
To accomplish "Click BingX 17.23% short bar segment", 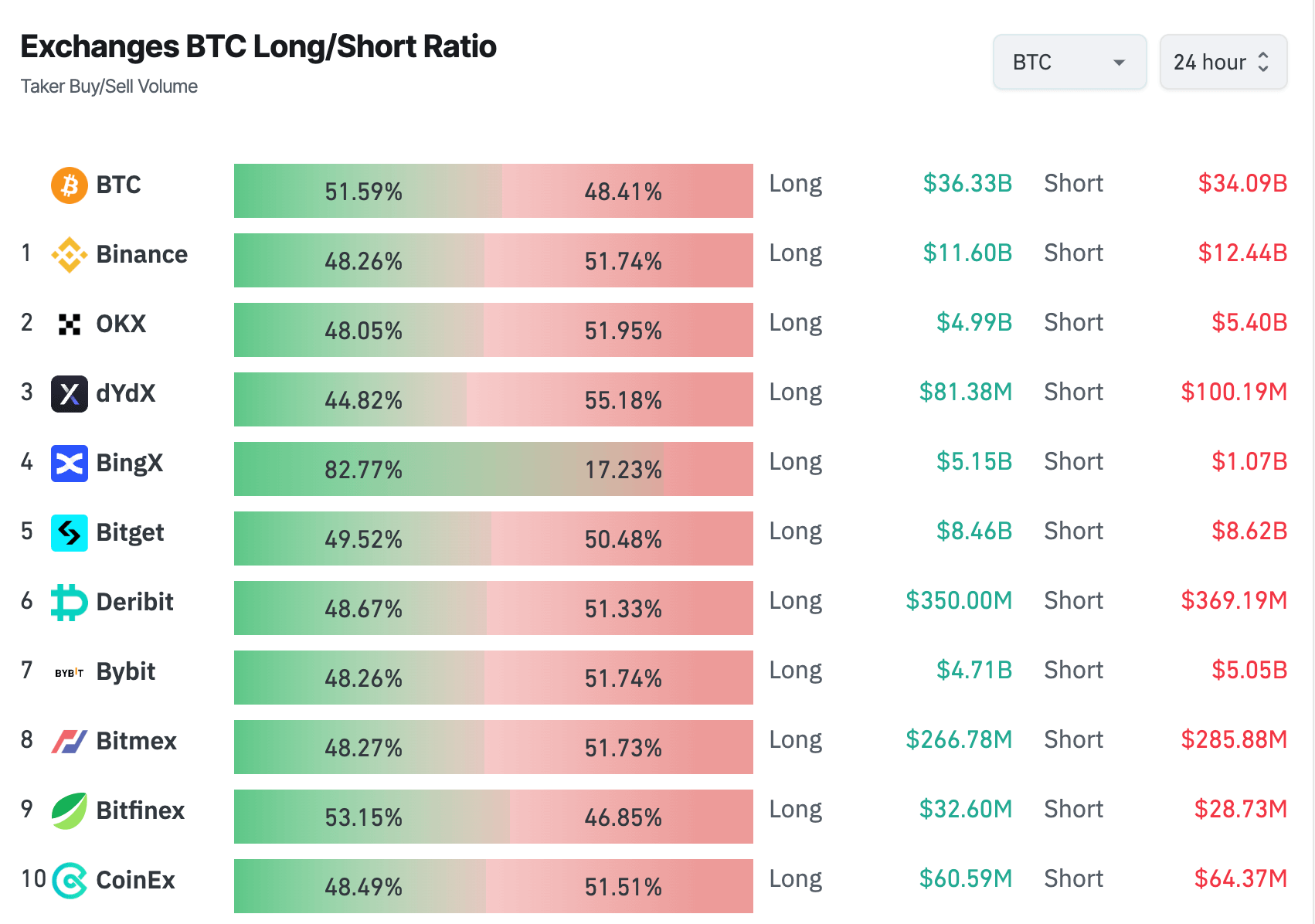I will coord(708,469).
